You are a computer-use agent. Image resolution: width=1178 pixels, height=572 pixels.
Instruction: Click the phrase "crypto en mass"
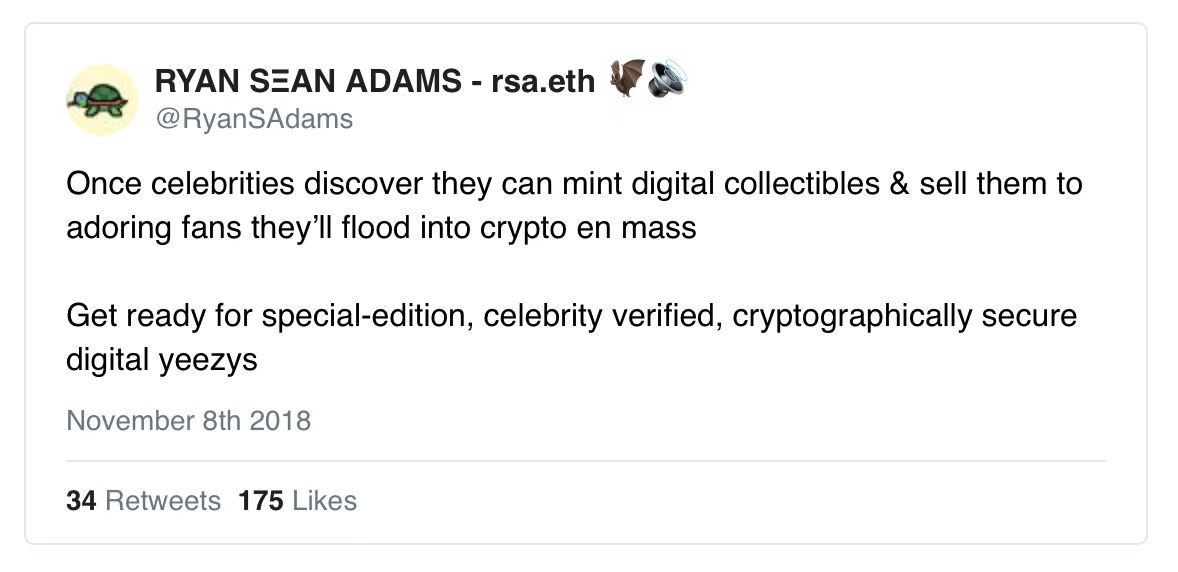click(x=595, y=227)
